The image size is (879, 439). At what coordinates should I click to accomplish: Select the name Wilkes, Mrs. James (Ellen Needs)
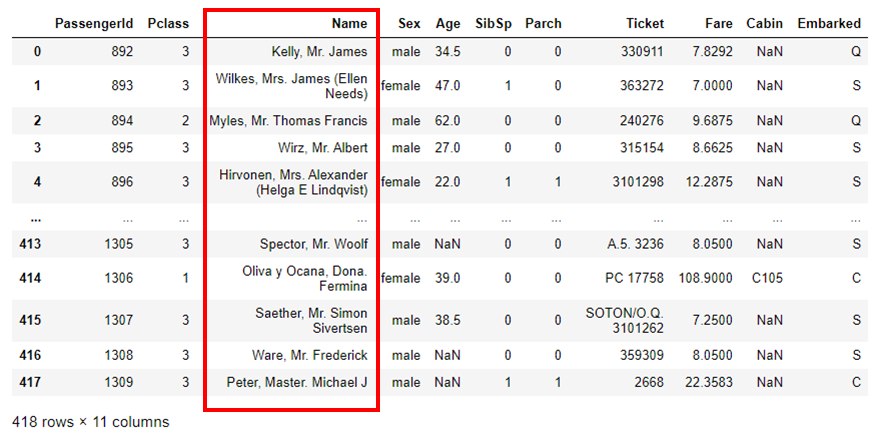[x=292, y=86]
